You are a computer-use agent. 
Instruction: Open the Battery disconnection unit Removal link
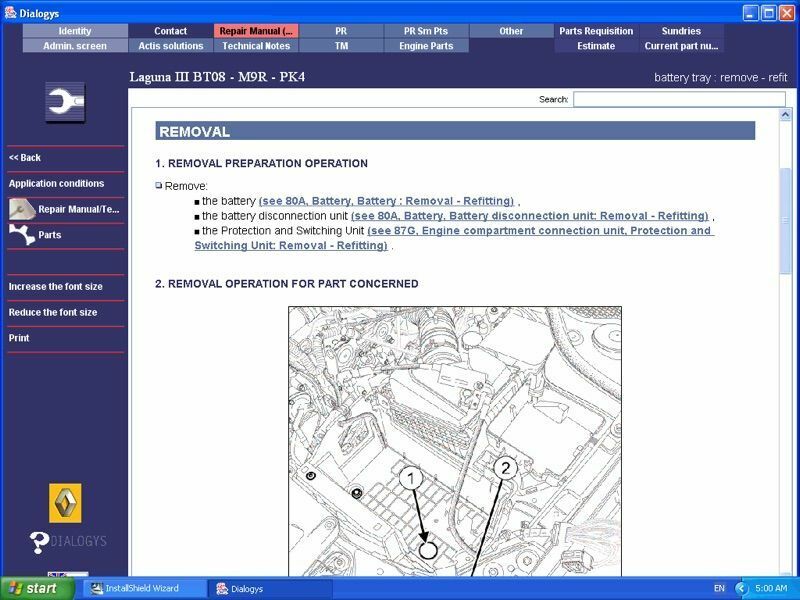(x=530, y=216)
